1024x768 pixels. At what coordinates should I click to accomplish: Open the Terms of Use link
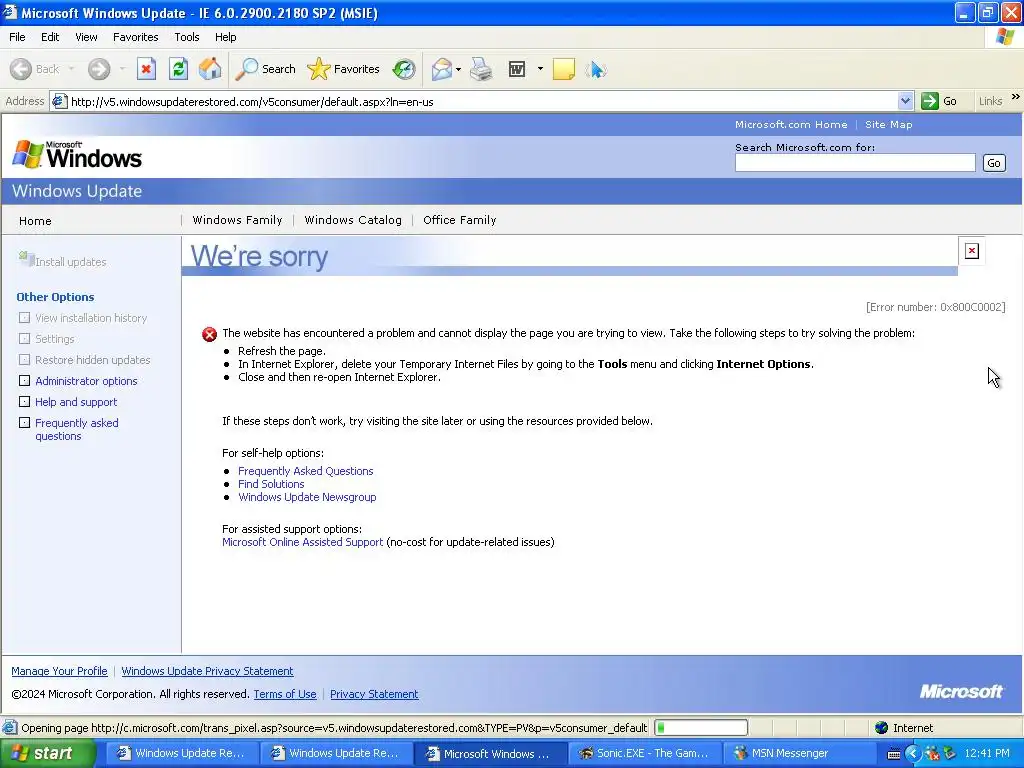[x=285, y=694]
